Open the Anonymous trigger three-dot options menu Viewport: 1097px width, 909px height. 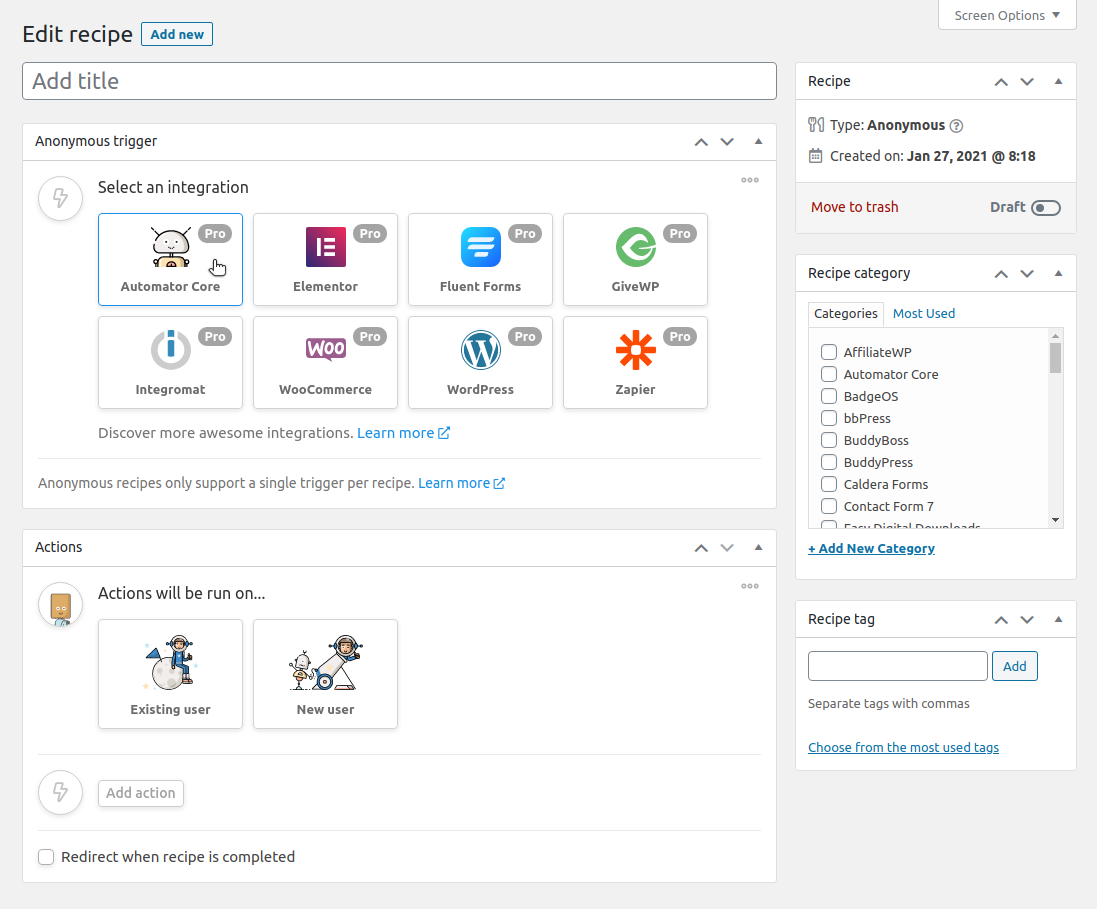point(750,180)
